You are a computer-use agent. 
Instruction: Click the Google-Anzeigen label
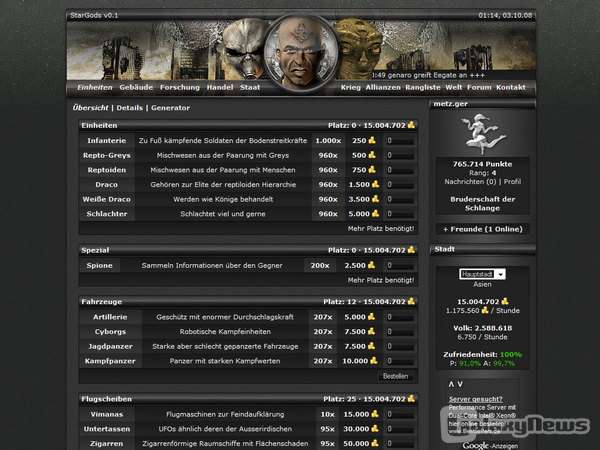(490, 445)
